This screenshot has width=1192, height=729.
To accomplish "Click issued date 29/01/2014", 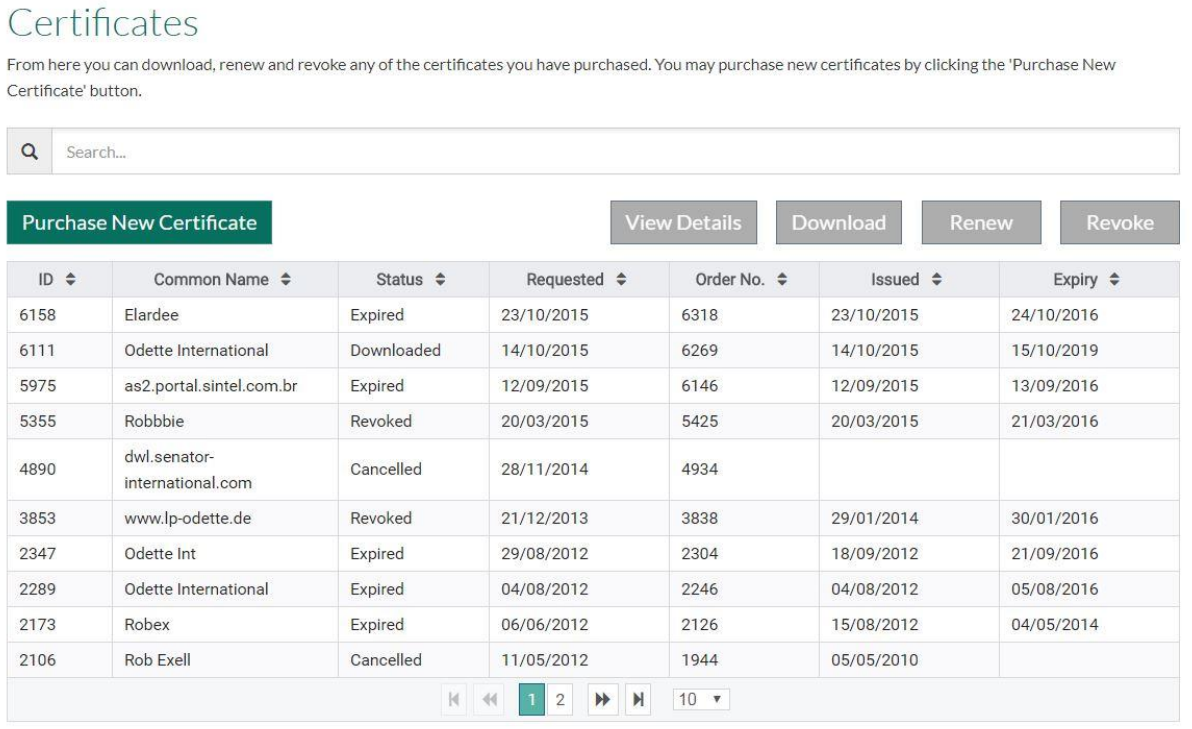I will click(x=874, y=518).
